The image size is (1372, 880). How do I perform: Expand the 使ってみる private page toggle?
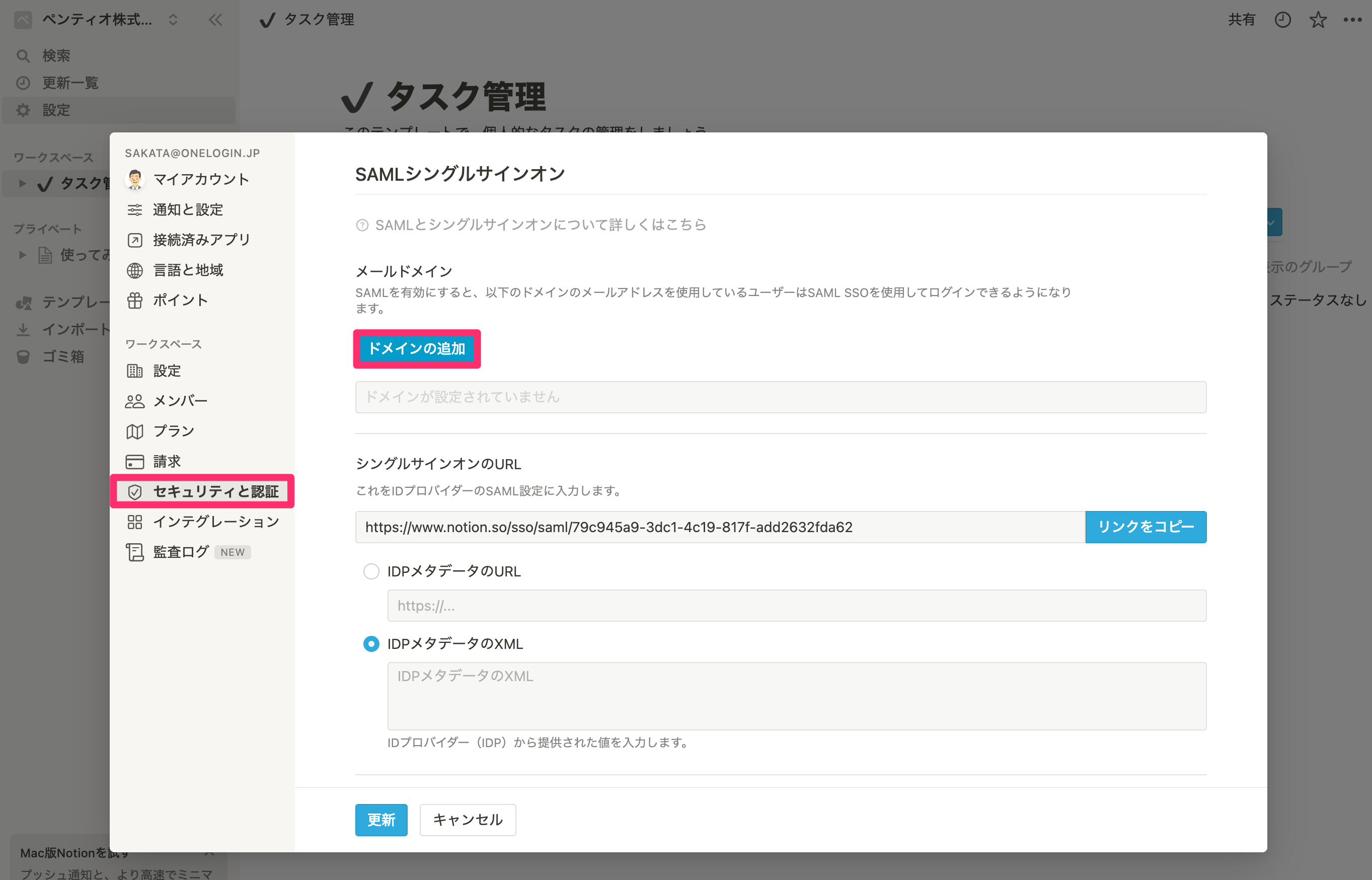(x=22, y=255)
